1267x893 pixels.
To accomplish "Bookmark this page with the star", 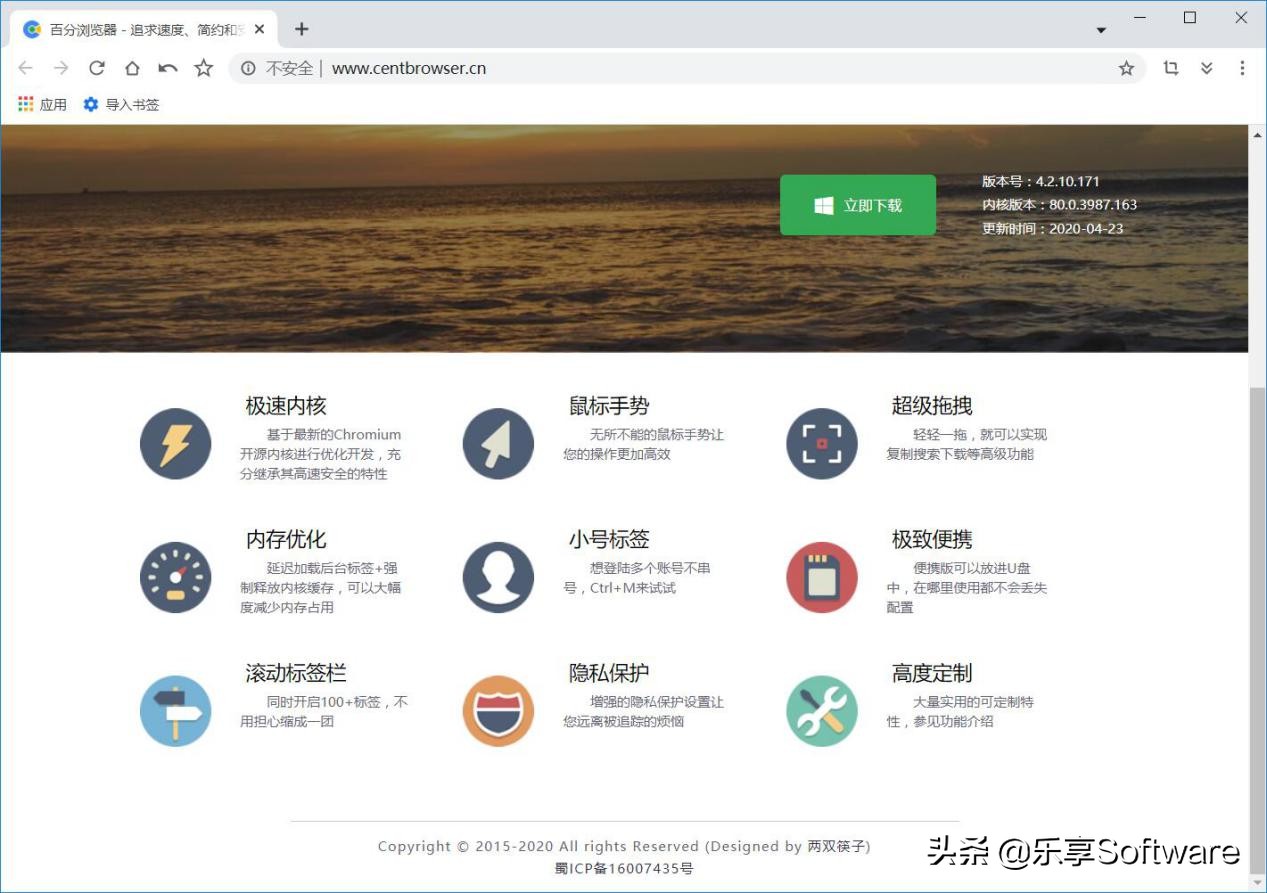I will (x=1126, y=68).
